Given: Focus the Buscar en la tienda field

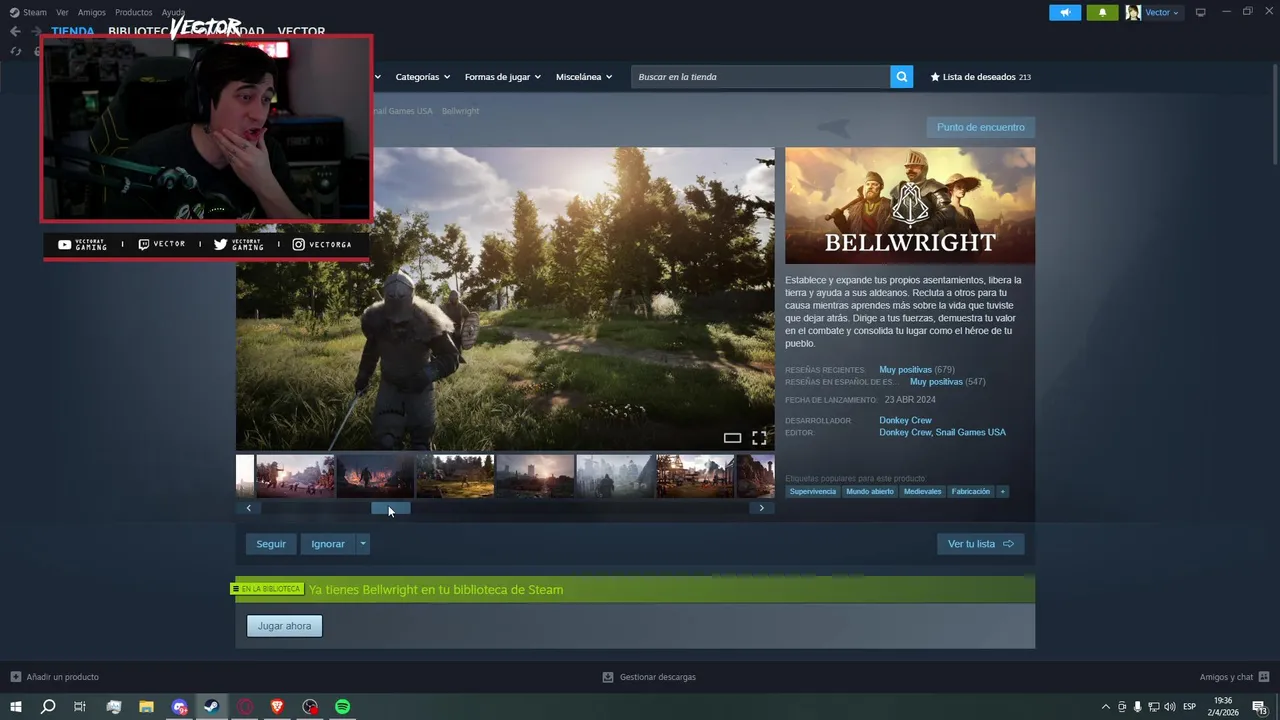Looking at the screenshot, I should click(760, 77).
